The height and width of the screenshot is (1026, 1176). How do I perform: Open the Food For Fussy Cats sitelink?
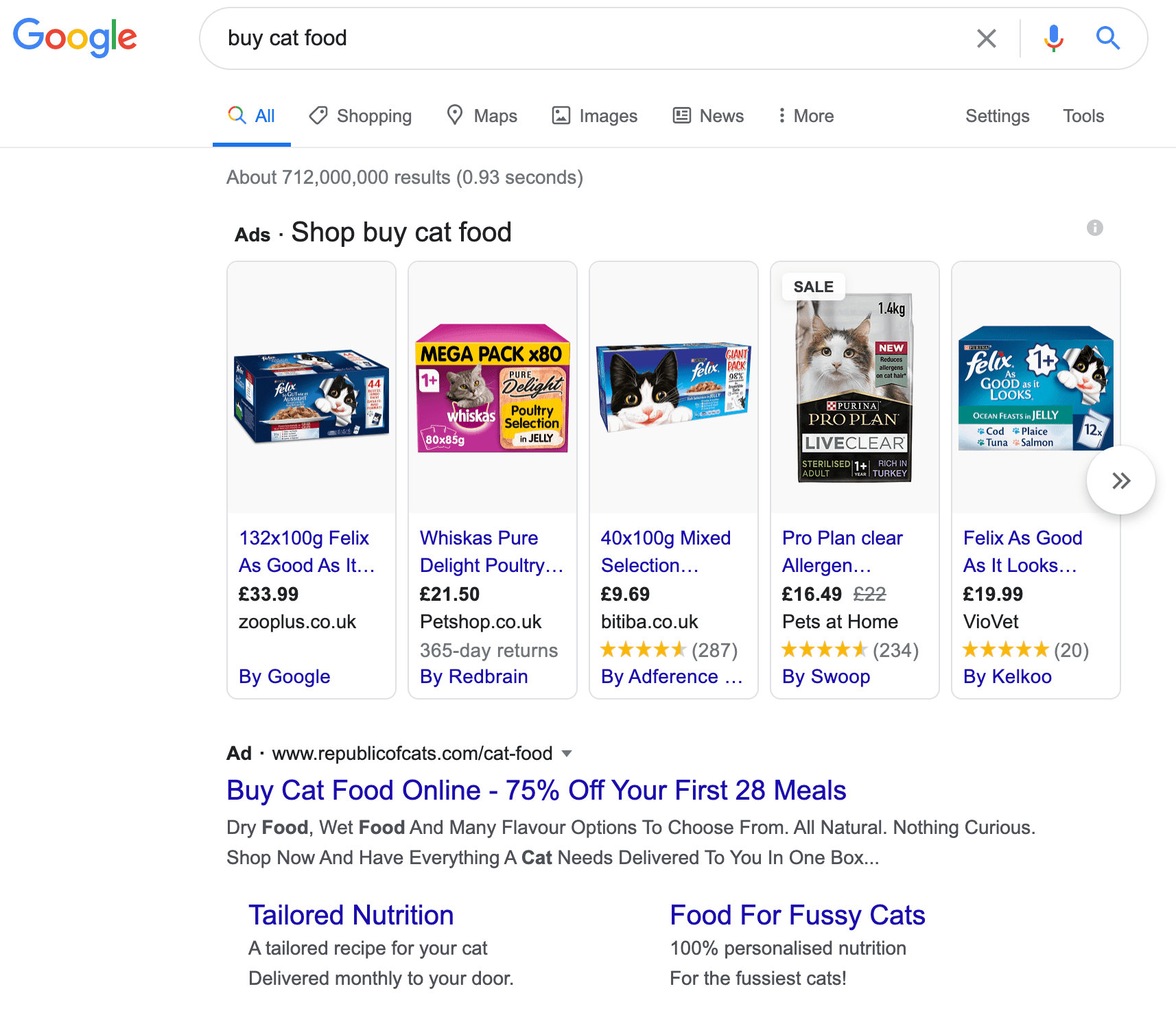click(797, 915)
